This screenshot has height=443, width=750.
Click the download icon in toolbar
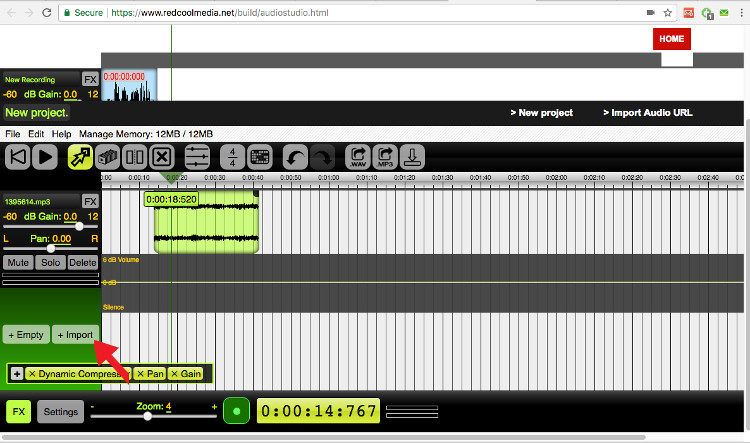413,157
